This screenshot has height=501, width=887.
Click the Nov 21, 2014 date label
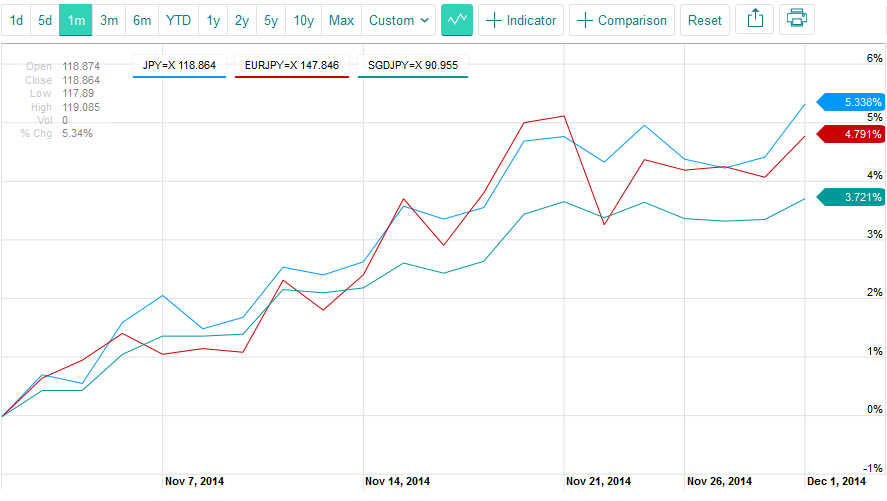click(598, 481)
